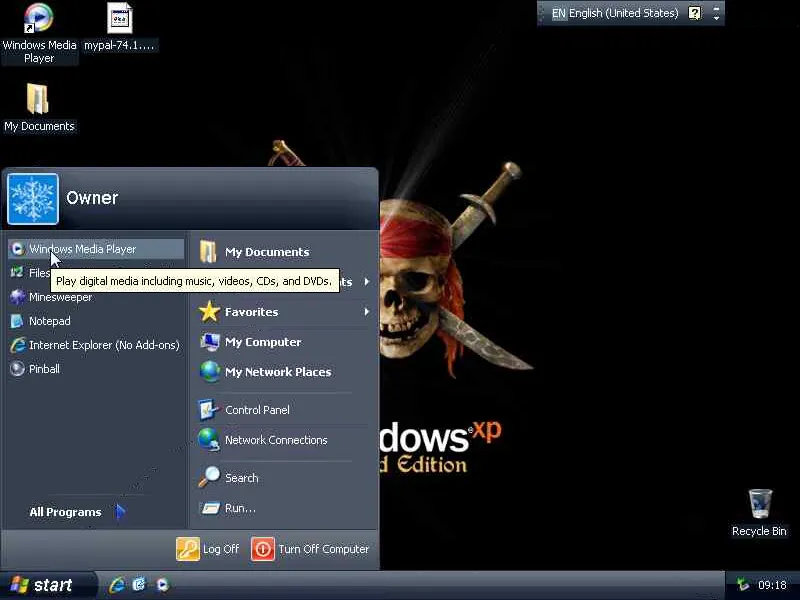This screenshot has width=800, height=600.
Task: Click the Search label in Start menu
Action: (242, 478)
